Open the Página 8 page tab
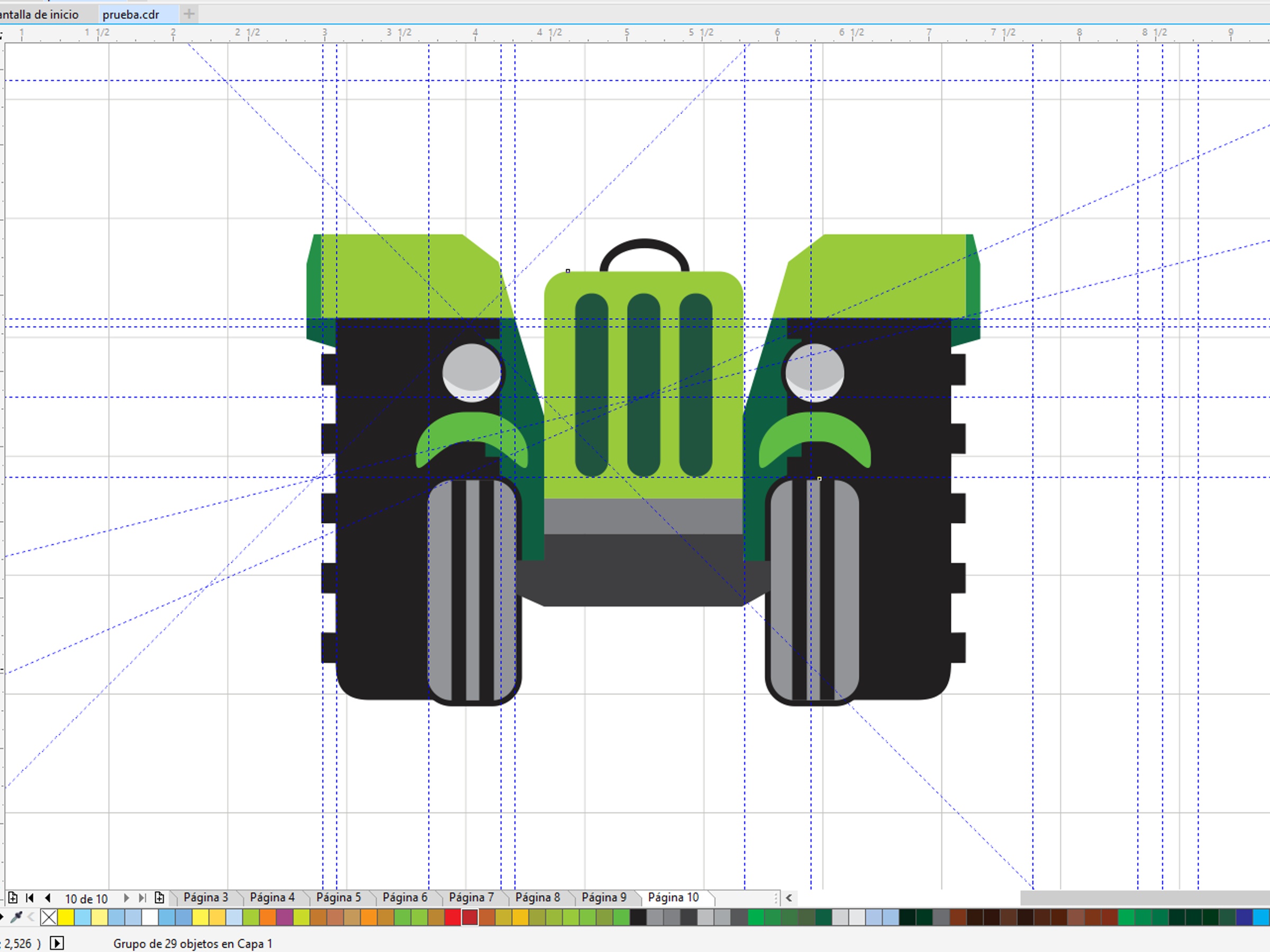The image size is (1270, 952). [x=538, y=898]
